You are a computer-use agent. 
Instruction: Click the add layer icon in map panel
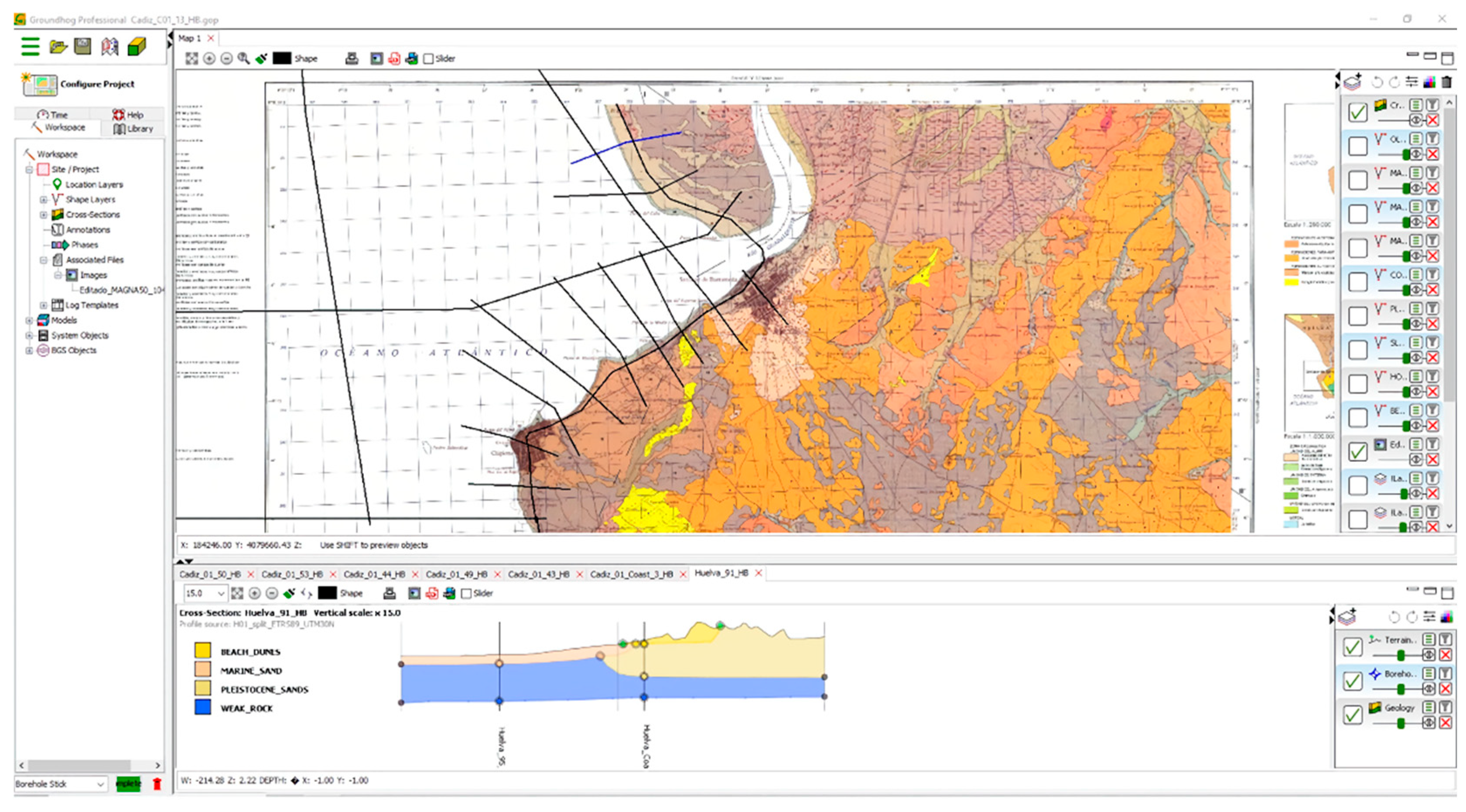[1352, 82]
